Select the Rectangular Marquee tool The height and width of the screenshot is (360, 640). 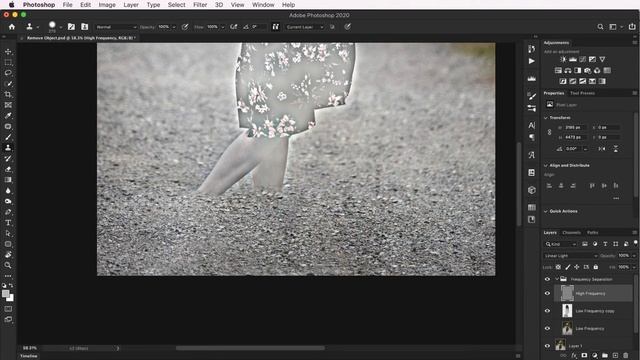[x=8, y=62]
